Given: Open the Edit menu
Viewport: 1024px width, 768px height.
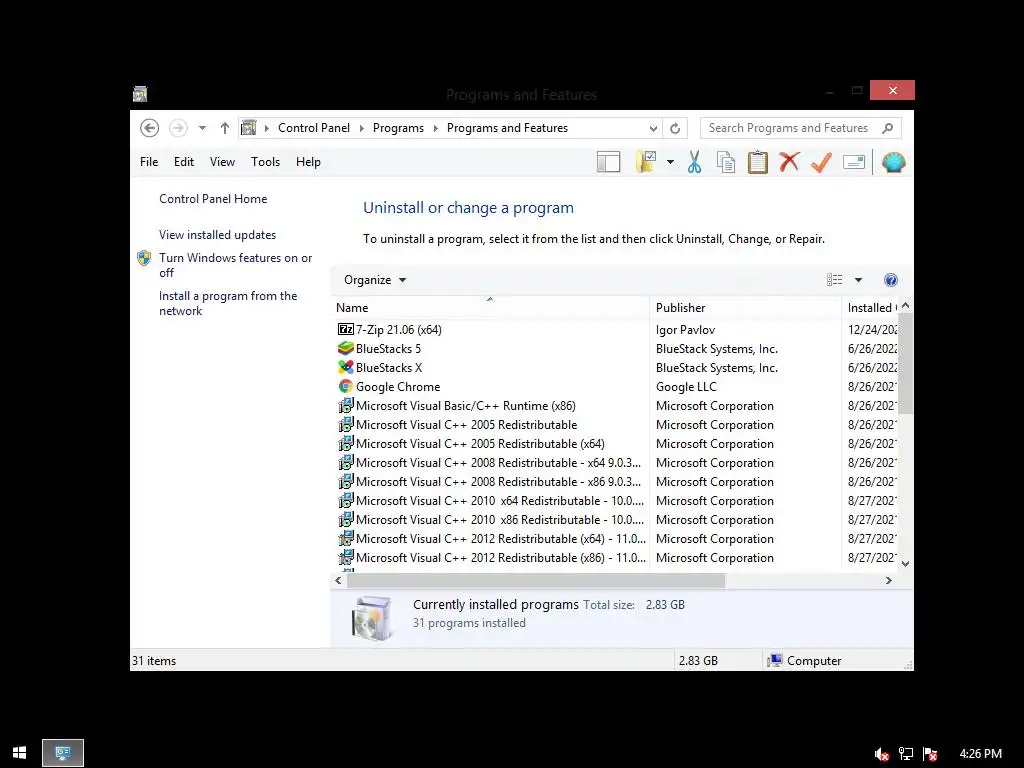Looking at the screenshot, I should (184, 162).
